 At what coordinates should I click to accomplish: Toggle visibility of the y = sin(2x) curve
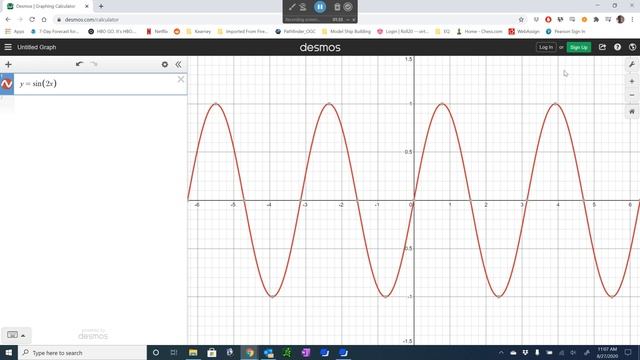point(7,84)
